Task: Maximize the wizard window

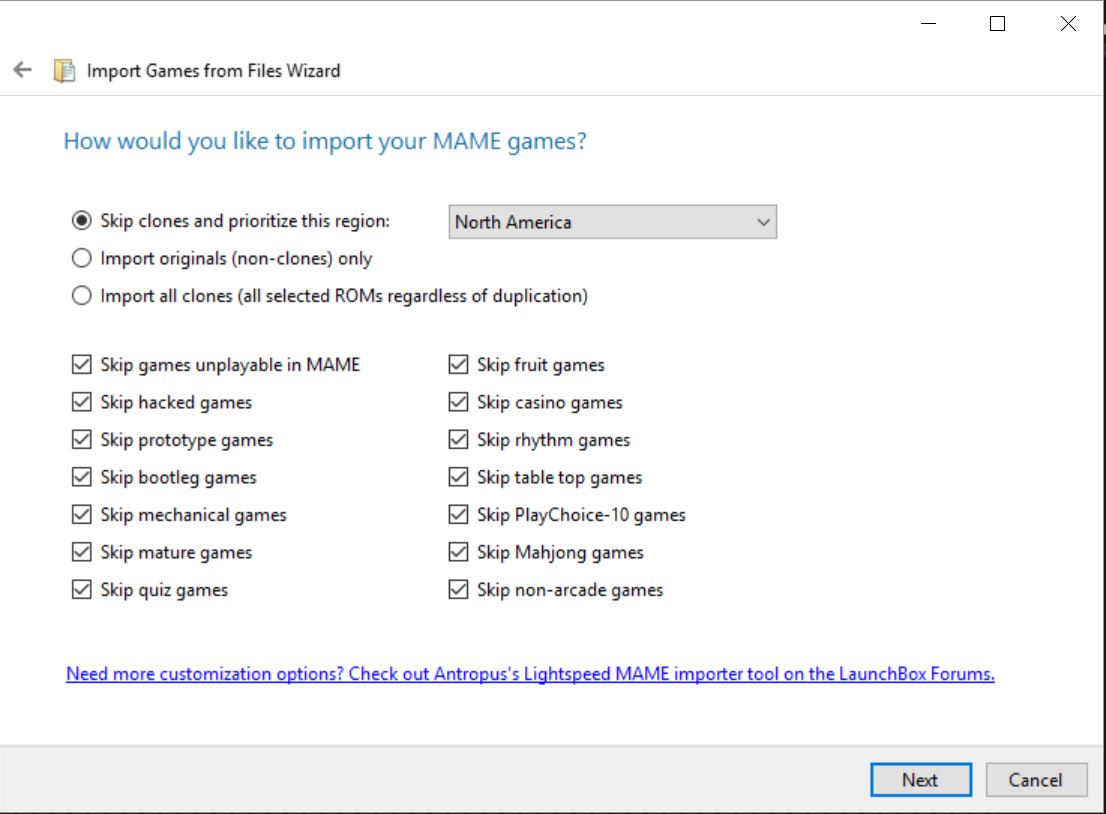Action: point(997,24)
